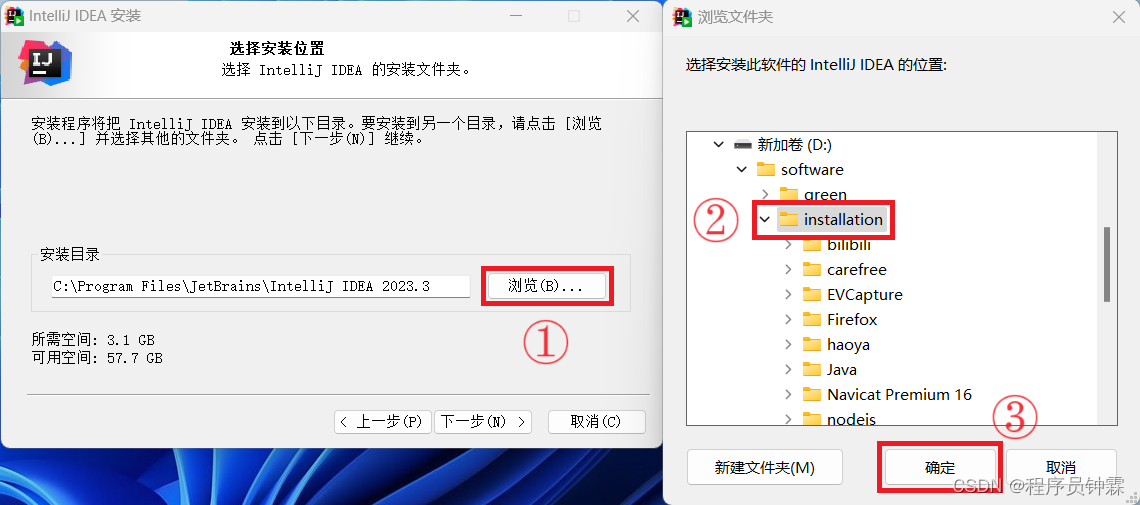Viewport: 1140px width, 505px height.
Task: Click the IntelliJ IDEA installer title icon
Action: pyautogui.click(x=15, y=16)
